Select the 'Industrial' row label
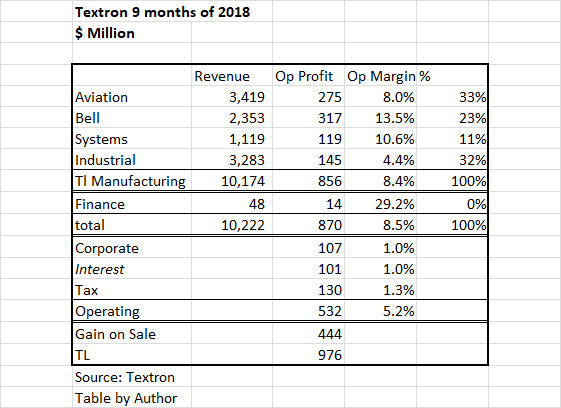Viewport: 561px width, 408px height. (x=132, y=160)
